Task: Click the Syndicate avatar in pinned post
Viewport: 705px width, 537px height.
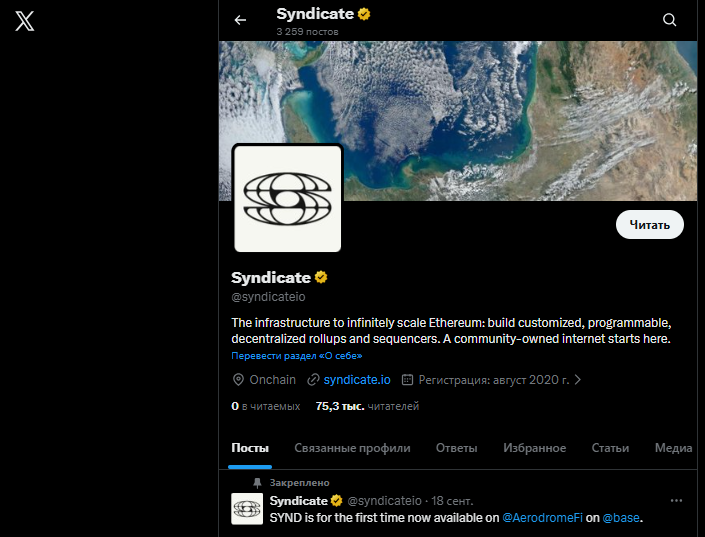Action: pos(247,509)
